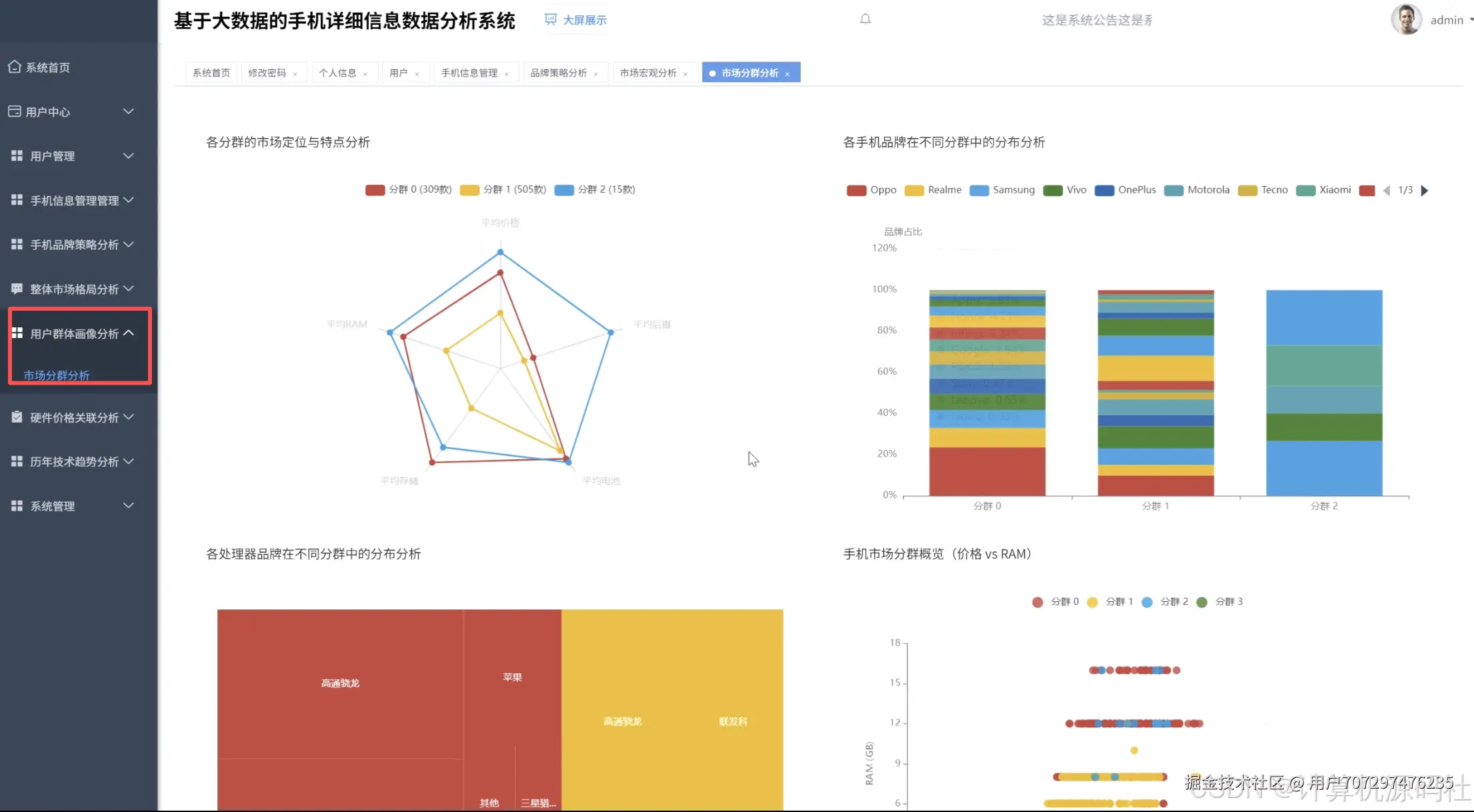Click the 用户中心 card icon
Image resolution: width=1474 pixels, height=812 pixels.
[x=15, y=111]
